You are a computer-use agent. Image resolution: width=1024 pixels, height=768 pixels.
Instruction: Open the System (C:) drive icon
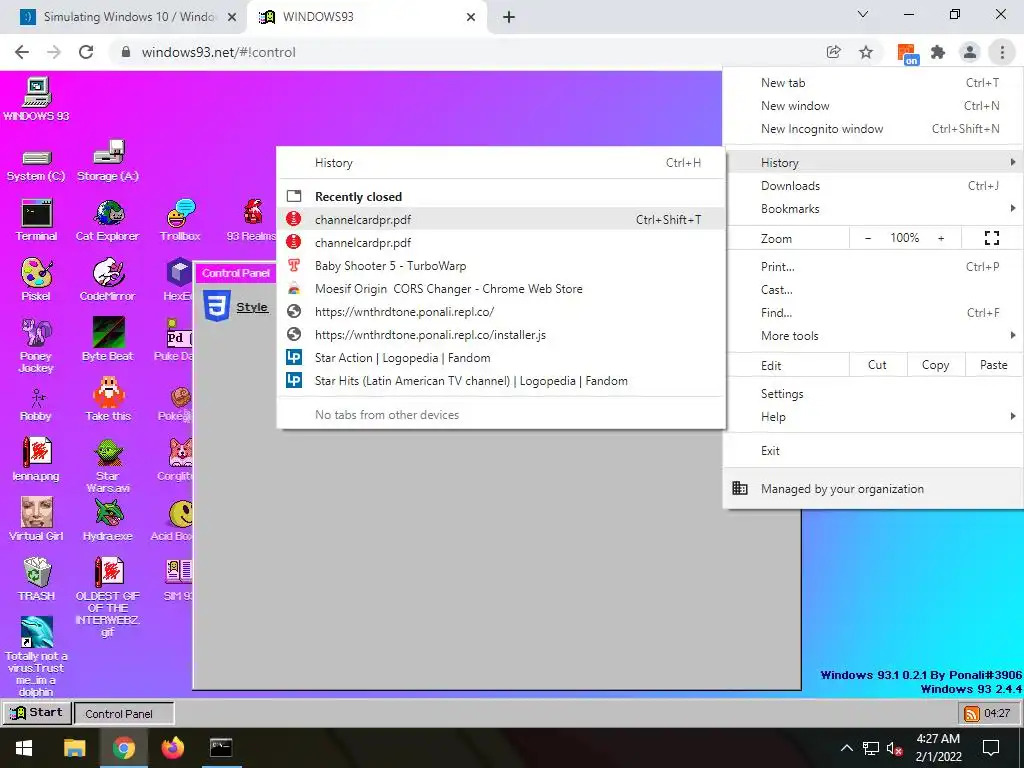36,165
